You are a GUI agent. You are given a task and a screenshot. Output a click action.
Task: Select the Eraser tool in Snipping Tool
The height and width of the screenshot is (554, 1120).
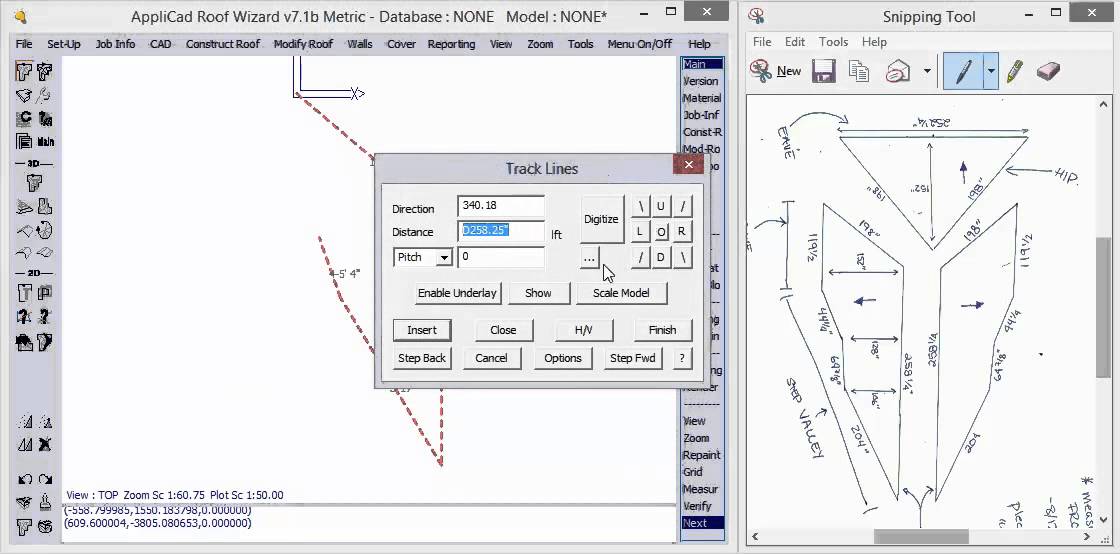tap(1048, 71)
